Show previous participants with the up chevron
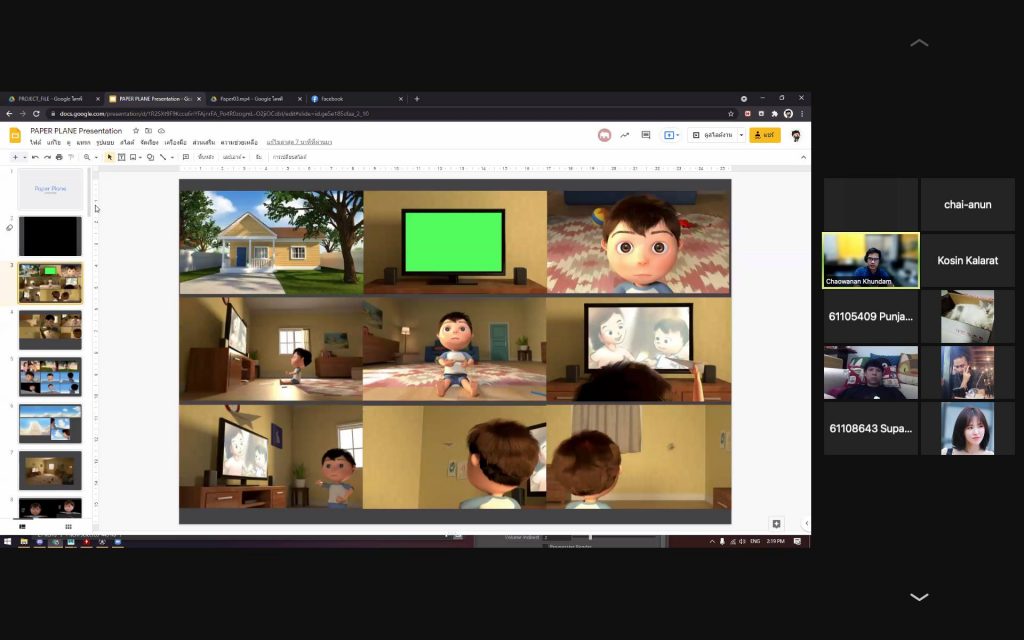The height and width of the screenshot is (640, 1024). click(x=919, y=43)
